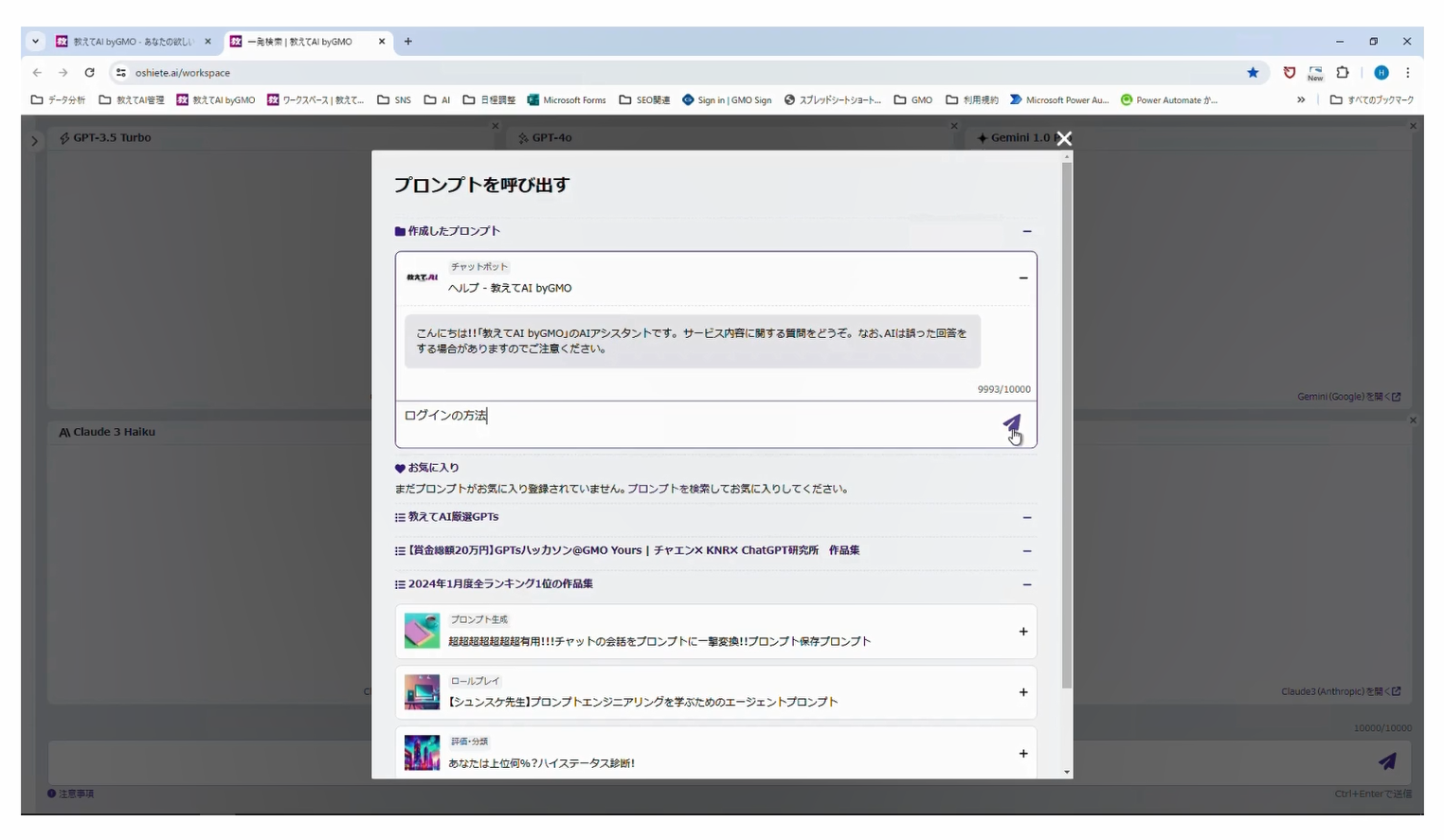Image resolution: width=1444 pixels, height=840 pixels.
Task: Open new browser tab with plus icon
Action: 408,42
